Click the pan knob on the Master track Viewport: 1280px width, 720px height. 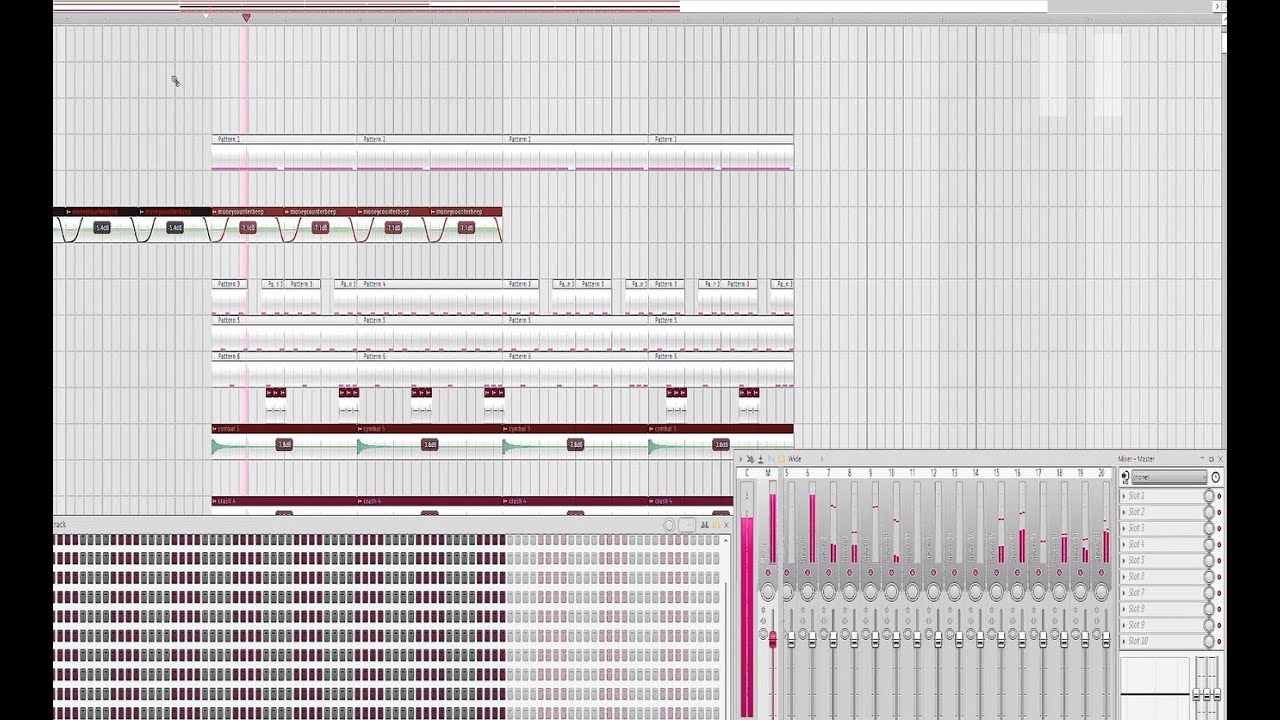click(x=768, y=593)
